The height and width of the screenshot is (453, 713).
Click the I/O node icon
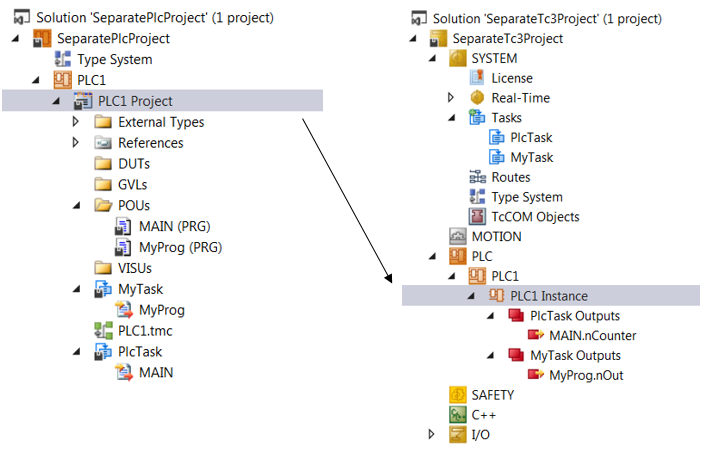[457, 434]
